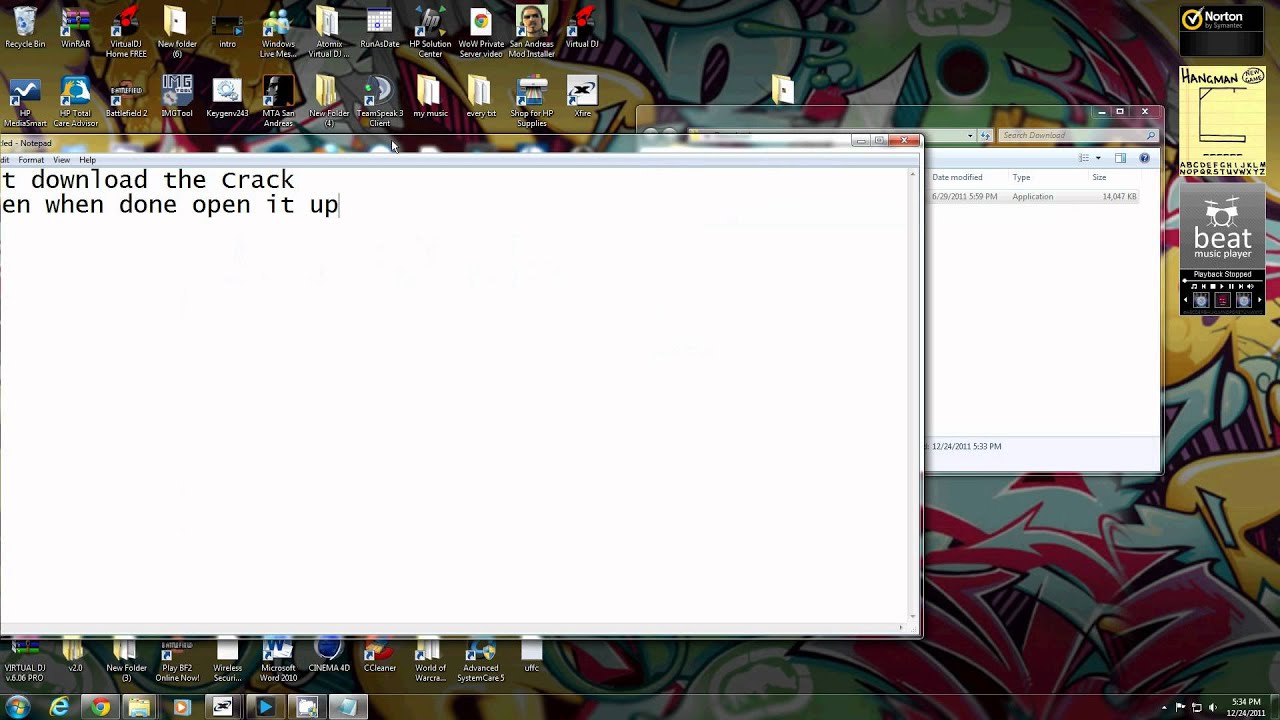
Task: Expand the view options dropdown arrow in Explorer
Action: [x=1098, y=158]
